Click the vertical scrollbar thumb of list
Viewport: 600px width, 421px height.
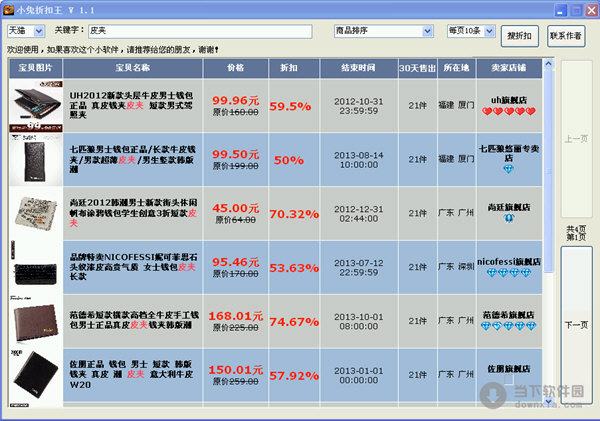point(548,170)
